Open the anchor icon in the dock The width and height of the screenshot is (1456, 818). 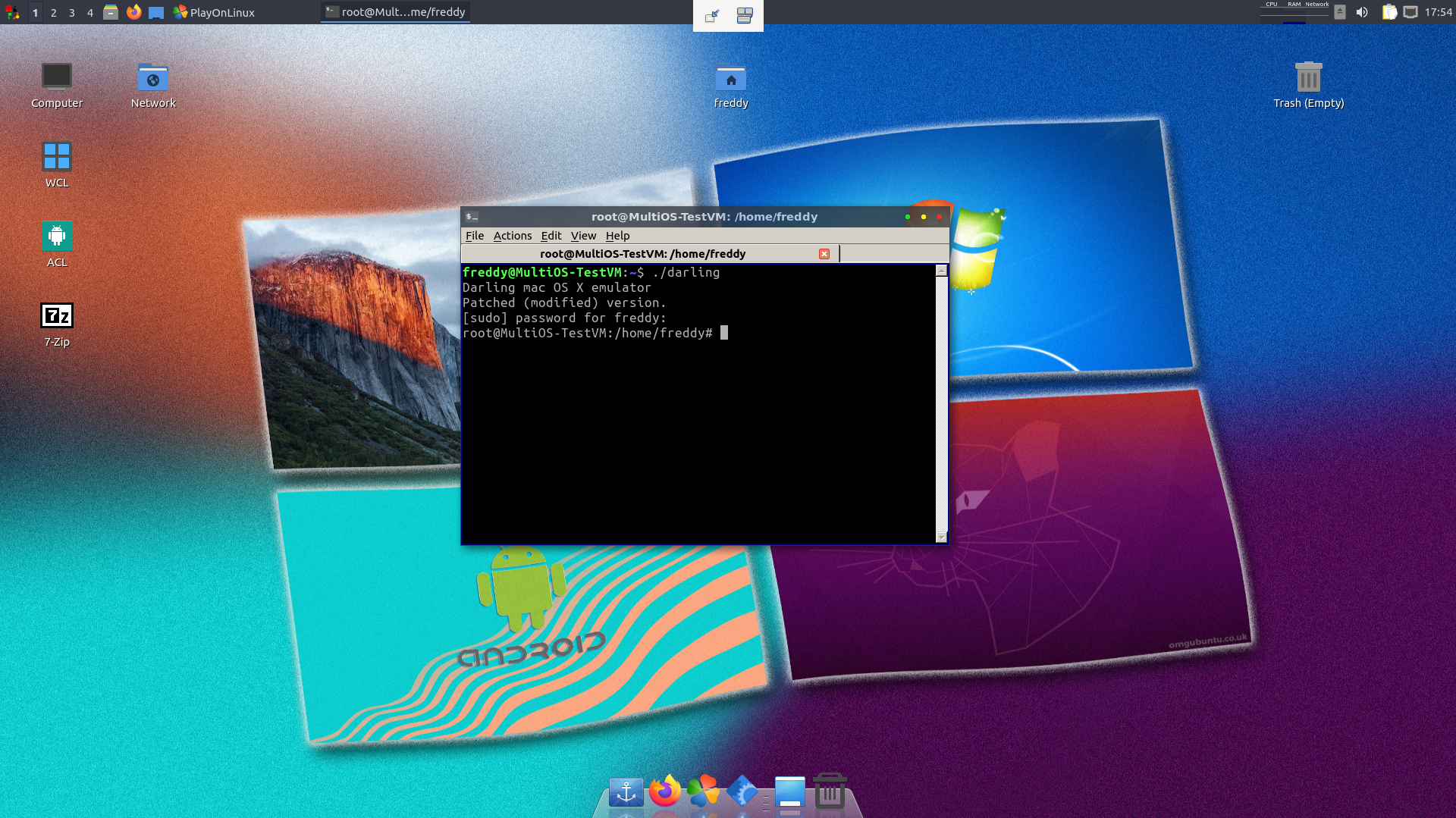click(x=626, y=792)
